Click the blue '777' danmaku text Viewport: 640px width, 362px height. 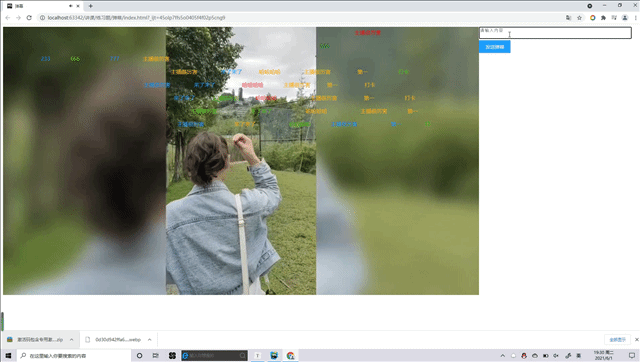115,59
